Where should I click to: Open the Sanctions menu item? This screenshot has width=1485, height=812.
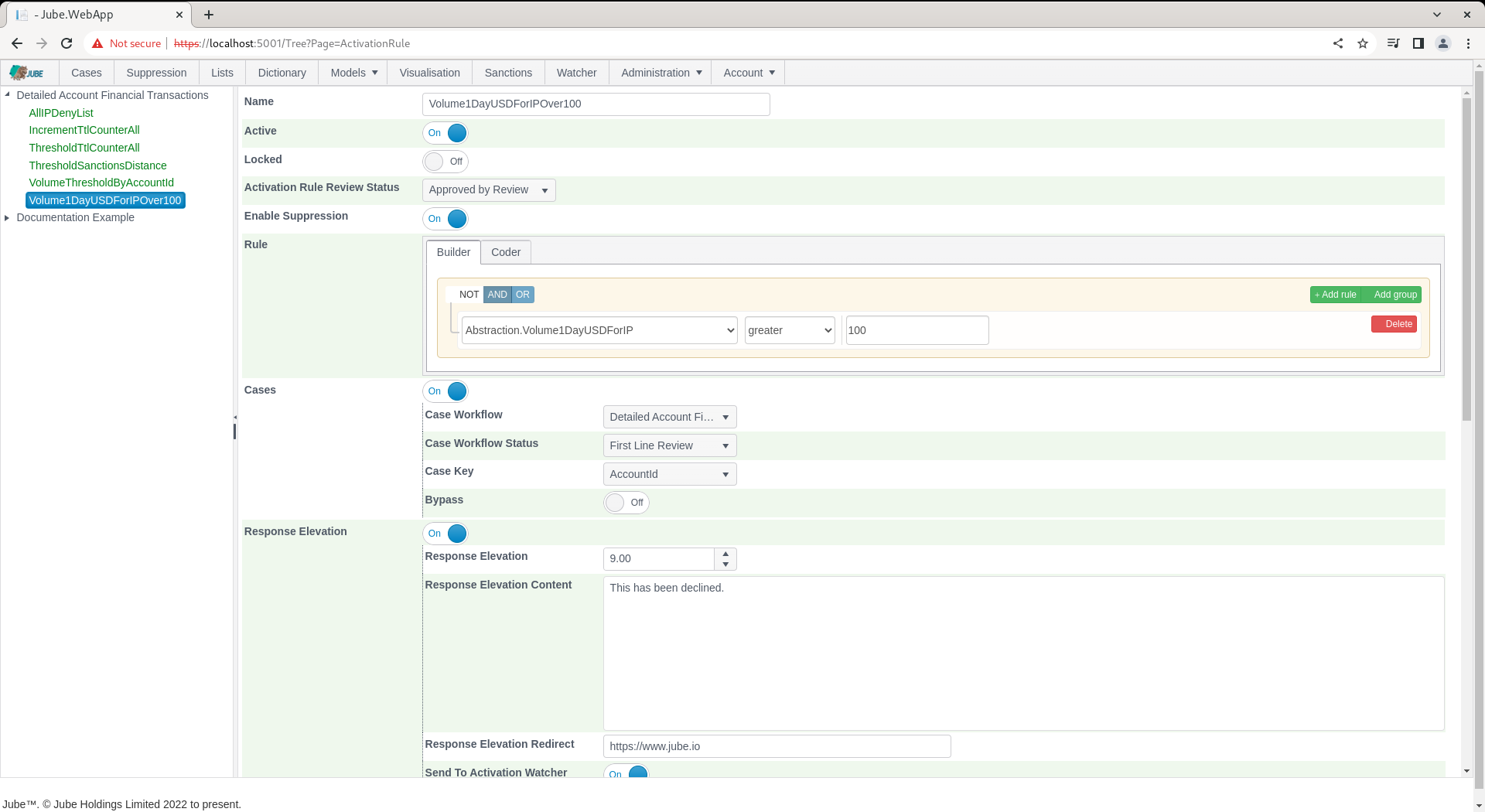click(508, 73)
